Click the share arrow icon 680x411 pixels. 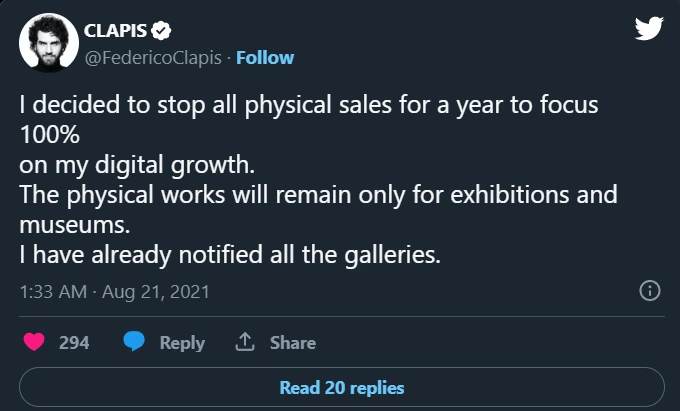point(243,342)
